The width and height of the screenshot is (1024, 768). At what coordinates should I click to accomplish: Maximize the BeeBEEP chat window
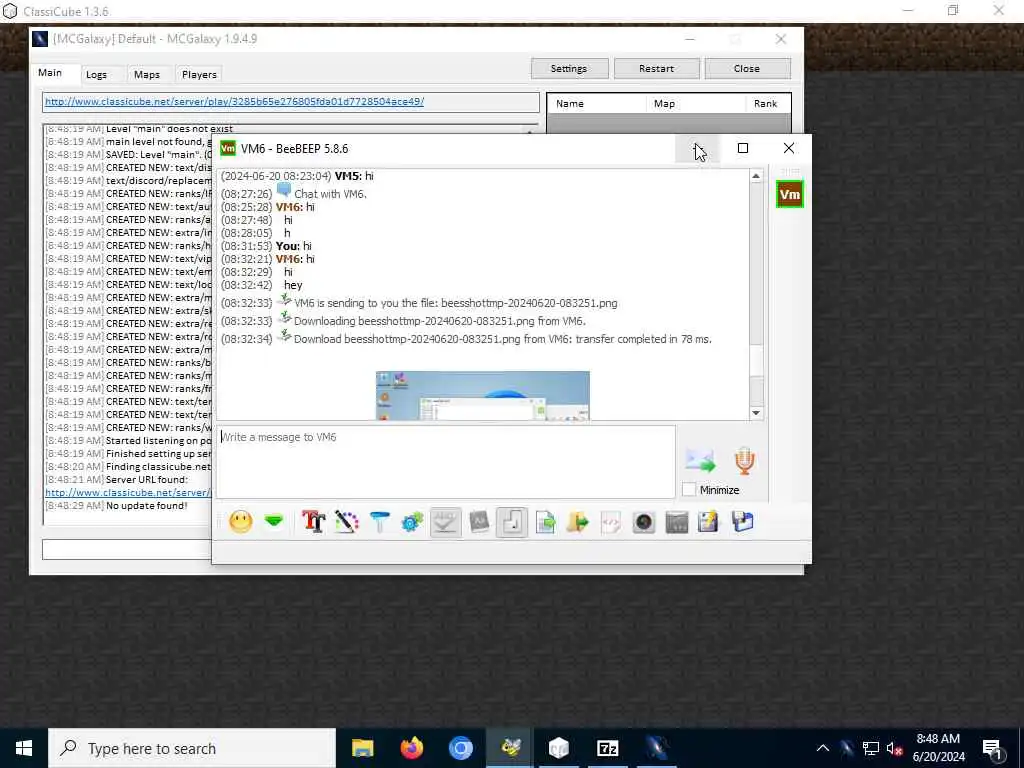(x=743, y=148)
